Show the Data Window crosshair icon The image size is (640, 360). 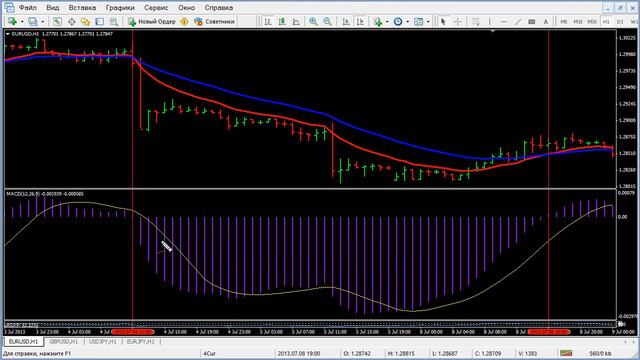point(71,22)
